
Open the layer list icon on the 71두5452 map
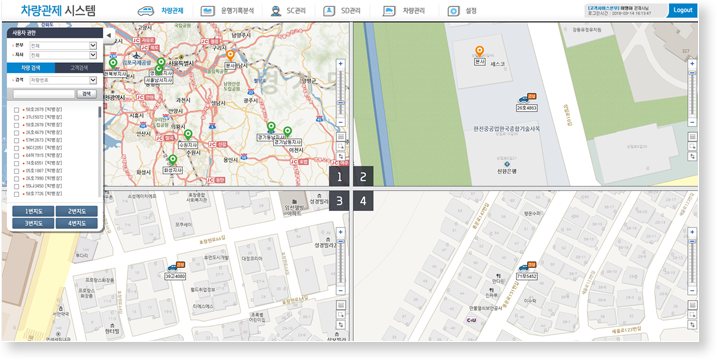tap(693, 305)
